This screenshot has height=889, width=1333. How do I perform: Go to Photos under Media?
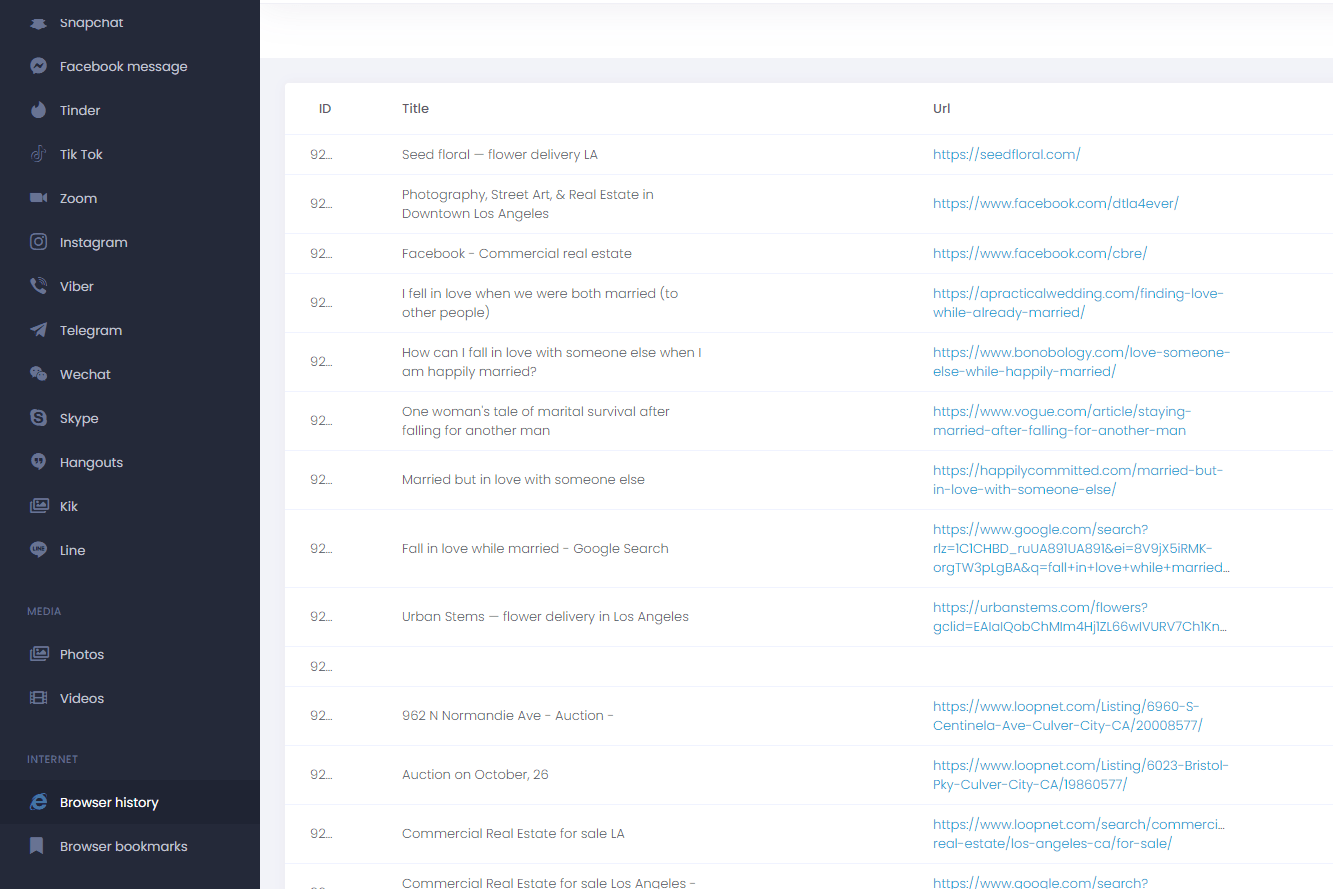point(81,654)
